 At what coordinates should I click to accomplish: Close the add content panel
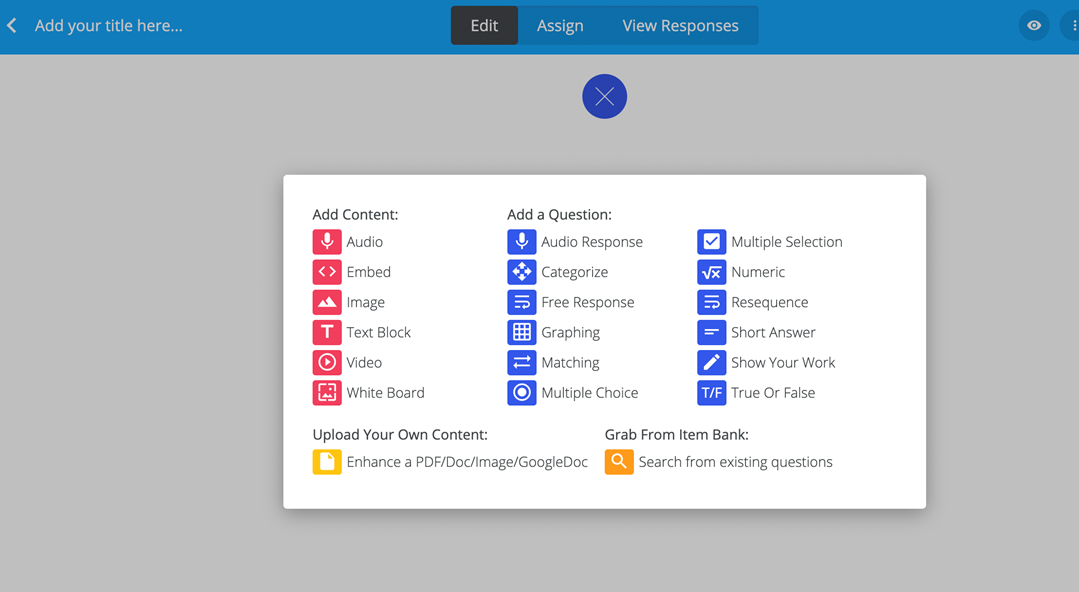pos(604,96)
